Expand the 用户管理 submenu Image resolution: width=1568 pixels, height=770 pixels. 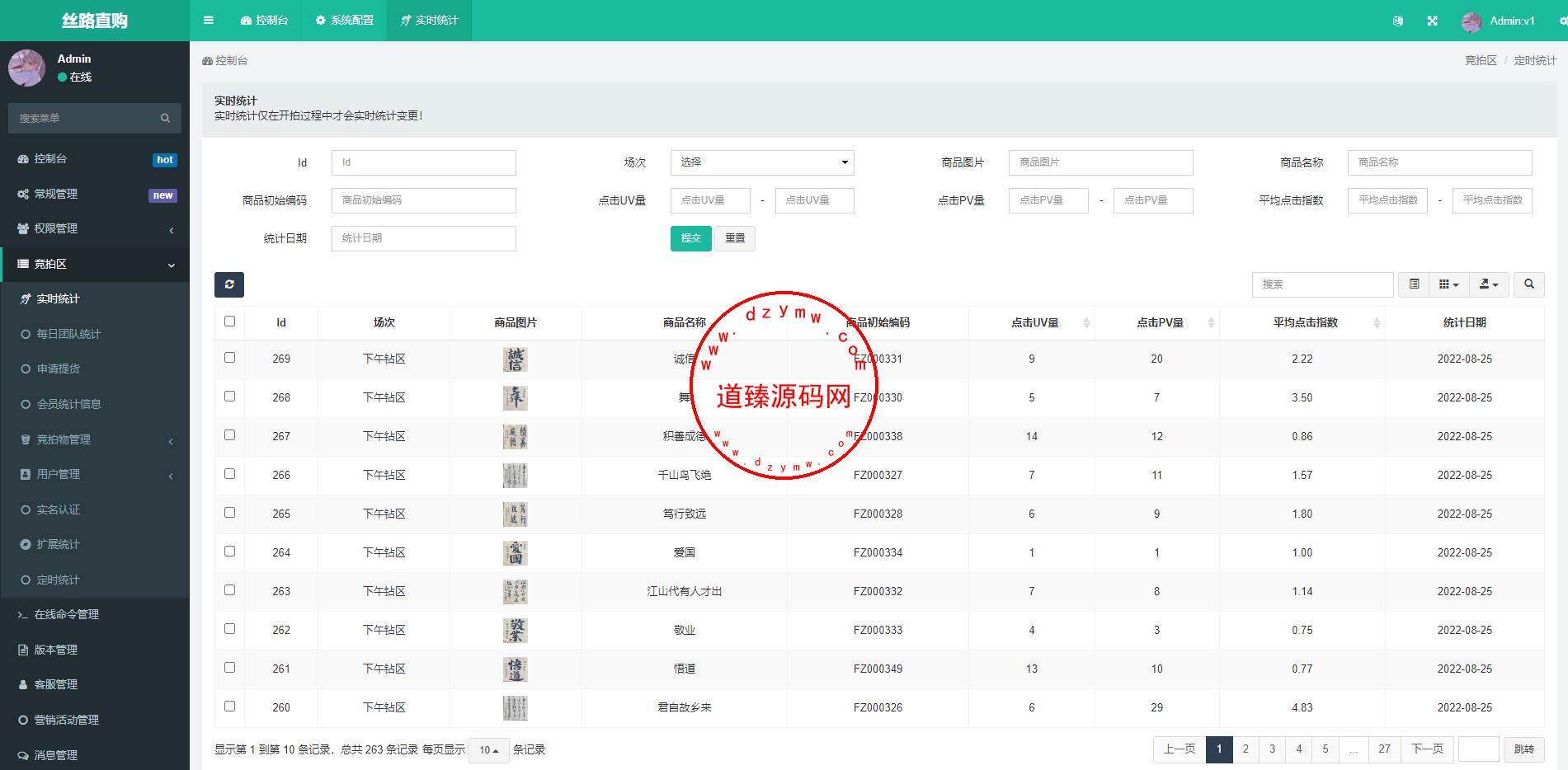(95, 475)
